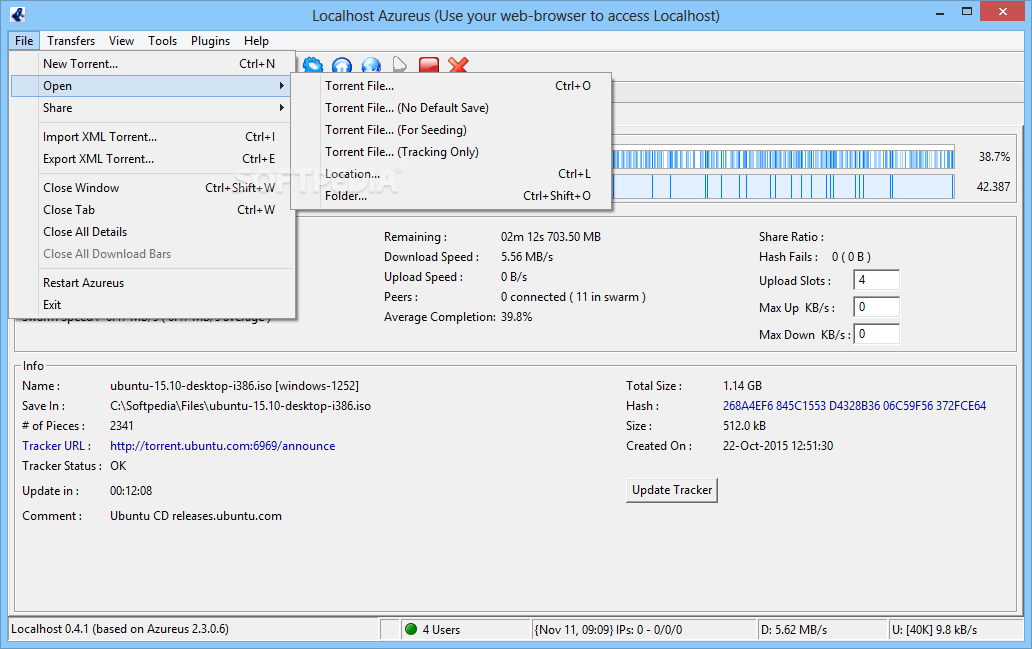Click the 5.56 MB/s download speed value

pos(527,257)
